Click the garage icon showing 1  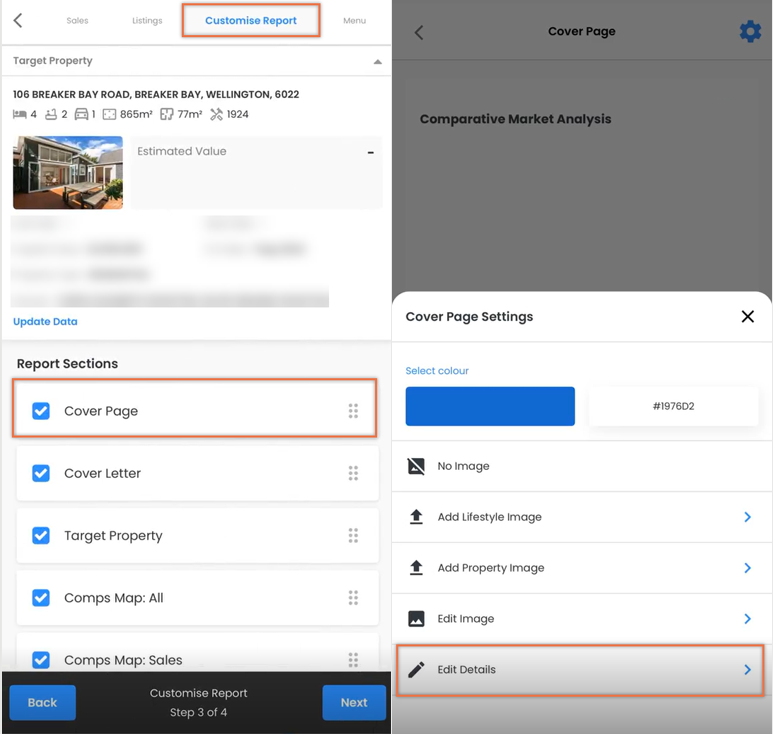81,115
